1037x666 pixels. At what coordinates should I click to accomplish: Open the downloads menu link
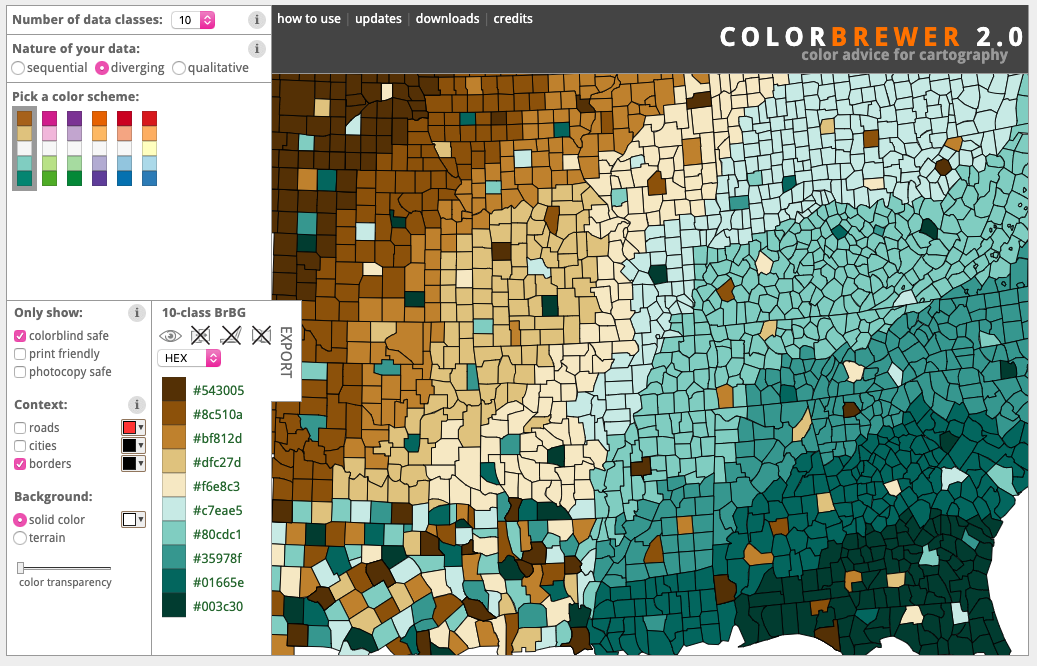tap(447, 19)
